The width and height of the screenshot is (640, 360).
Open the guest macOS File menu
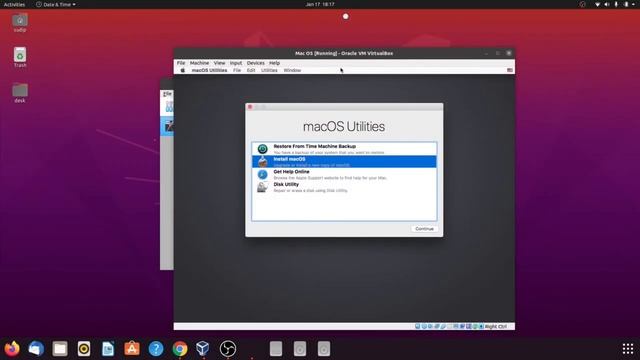(x=237, y=70)
